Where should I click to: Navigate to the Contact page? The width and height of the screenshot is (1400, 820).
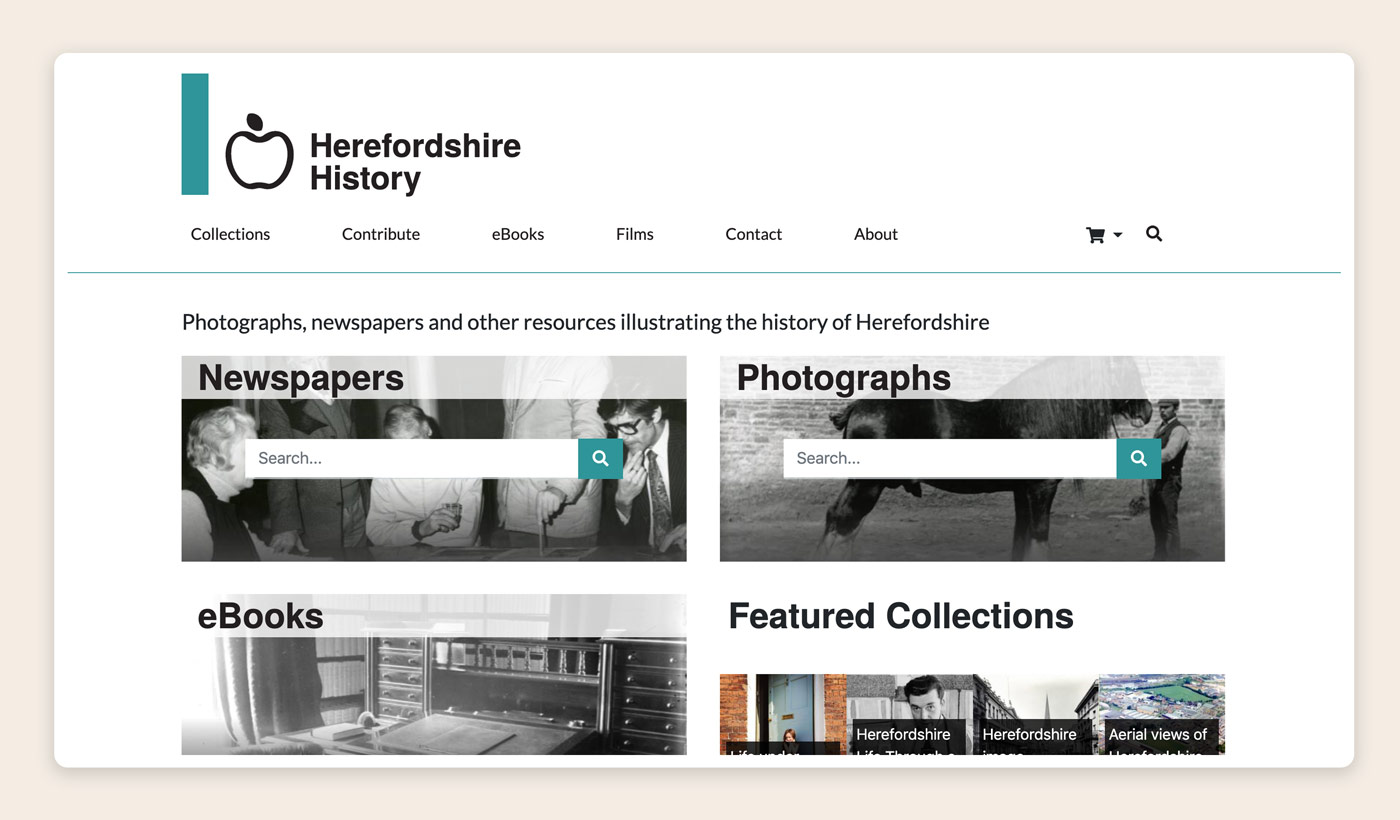754,234
